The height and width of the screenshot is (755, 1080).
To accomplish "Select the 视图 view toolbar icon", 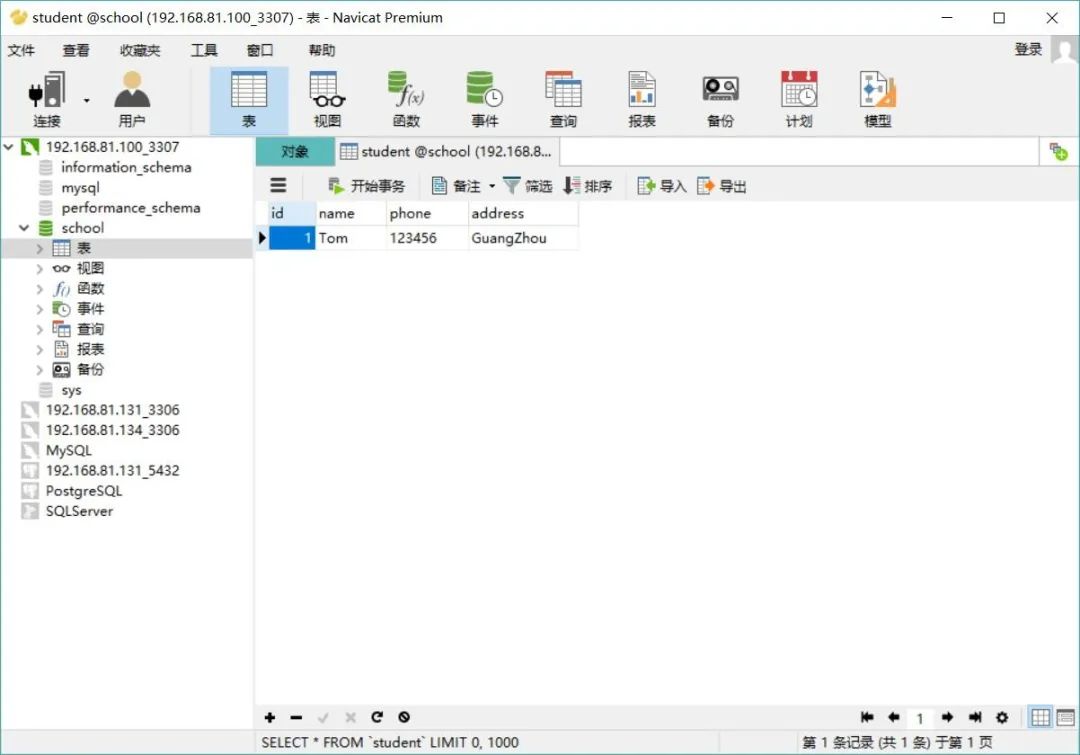I will 327,100.
